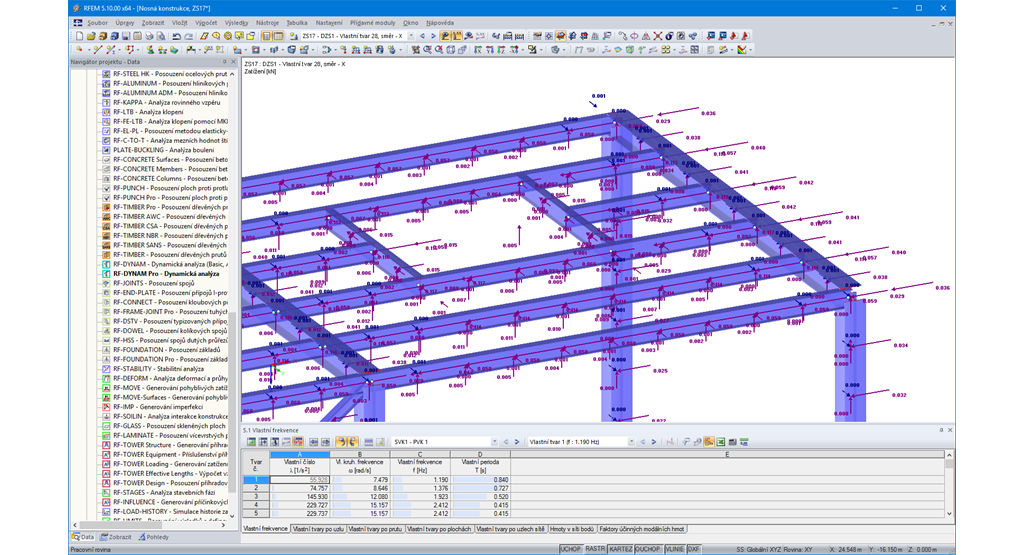The height and width of the screenshot is (555, 1024).
Task: Click the info 'i' circle toolbar icon
Action: pos(669,36)
